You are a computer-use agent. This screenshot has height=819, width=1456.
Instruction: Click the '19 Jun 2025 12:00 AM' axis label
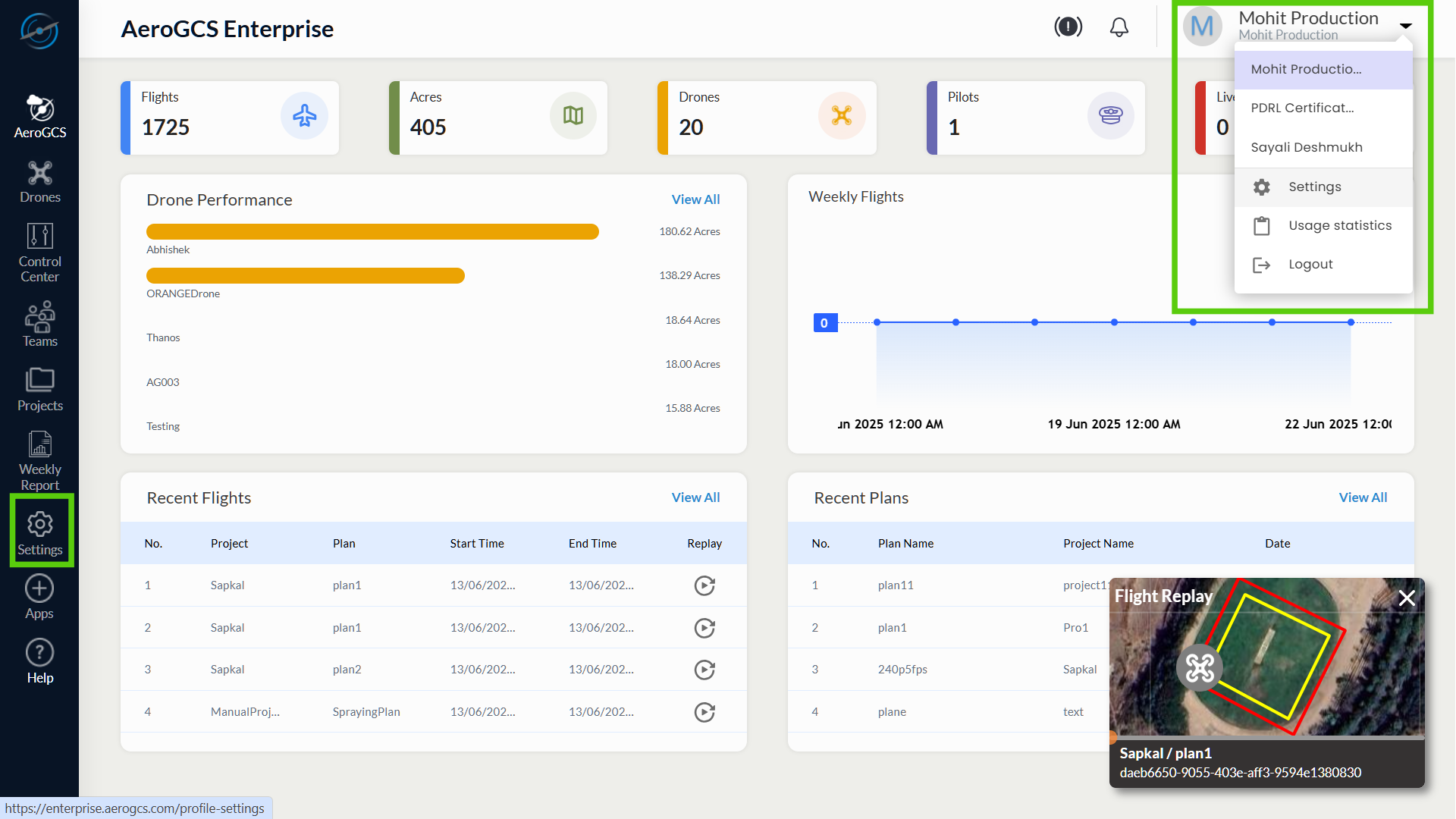click(x=1114, y=424)
